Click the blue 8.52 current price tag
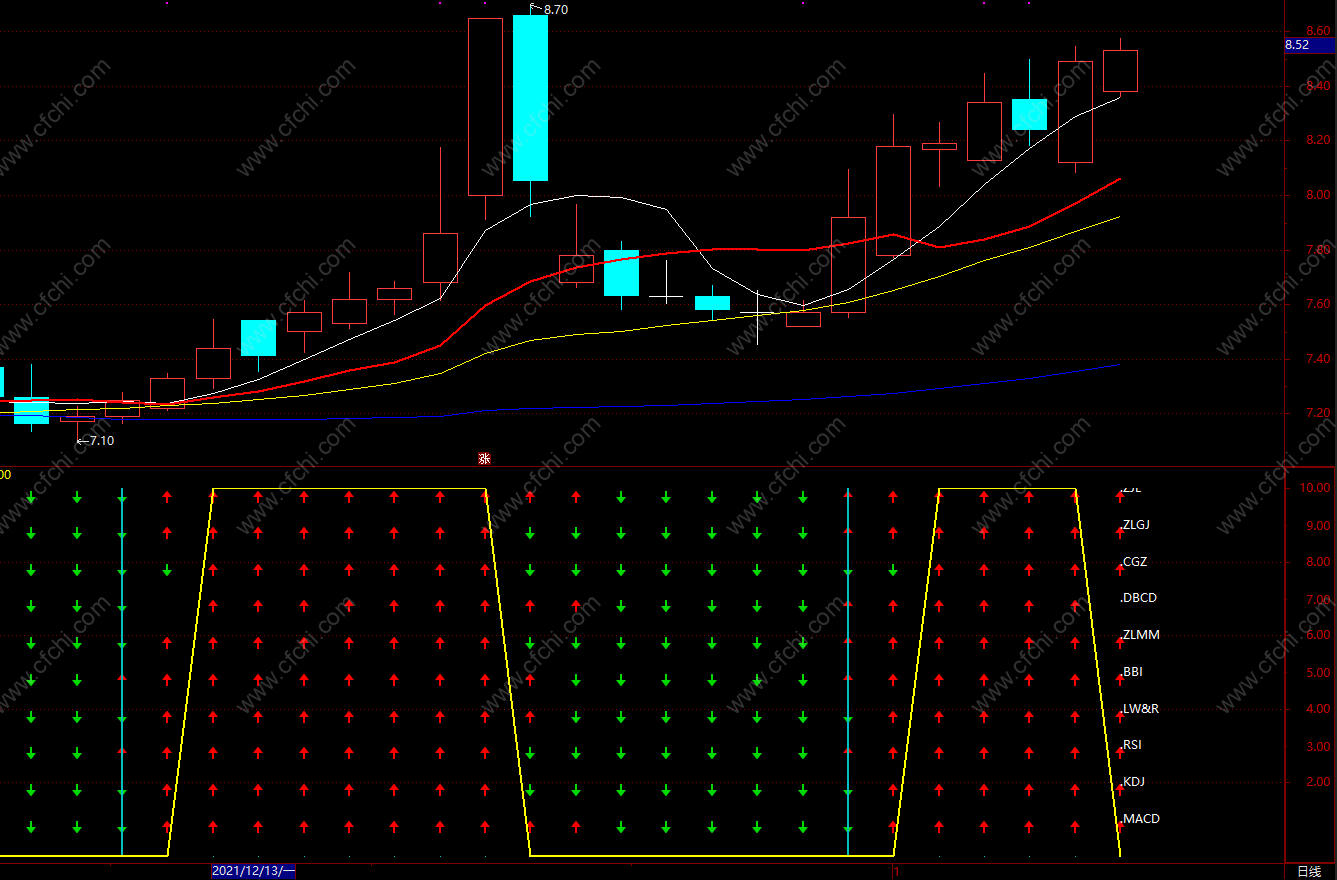This screenshot has height=880, width=1337. pyautogui.click(x=1309, y=45)
